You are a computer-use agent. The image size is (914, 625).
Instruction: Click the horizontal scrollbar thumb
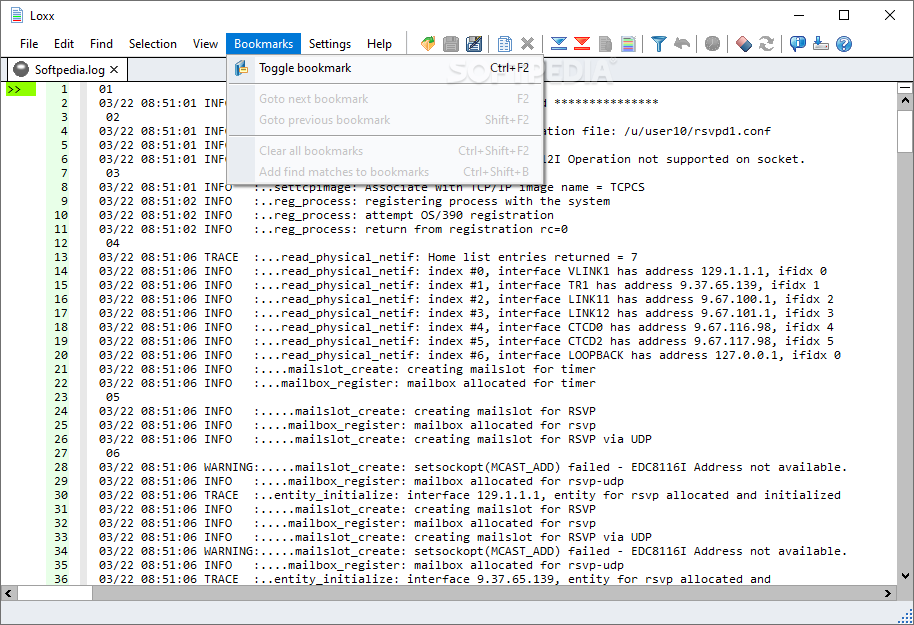click(55, 593)
